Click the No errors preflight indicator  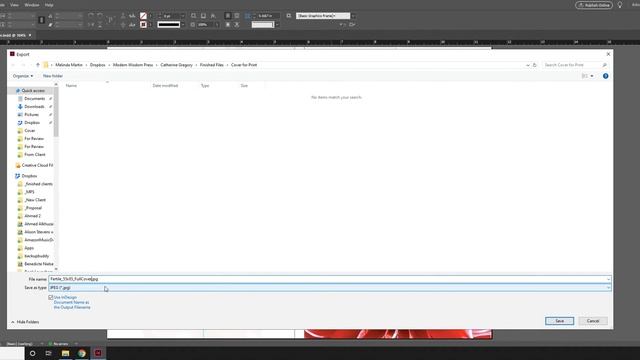click(58, 344)
